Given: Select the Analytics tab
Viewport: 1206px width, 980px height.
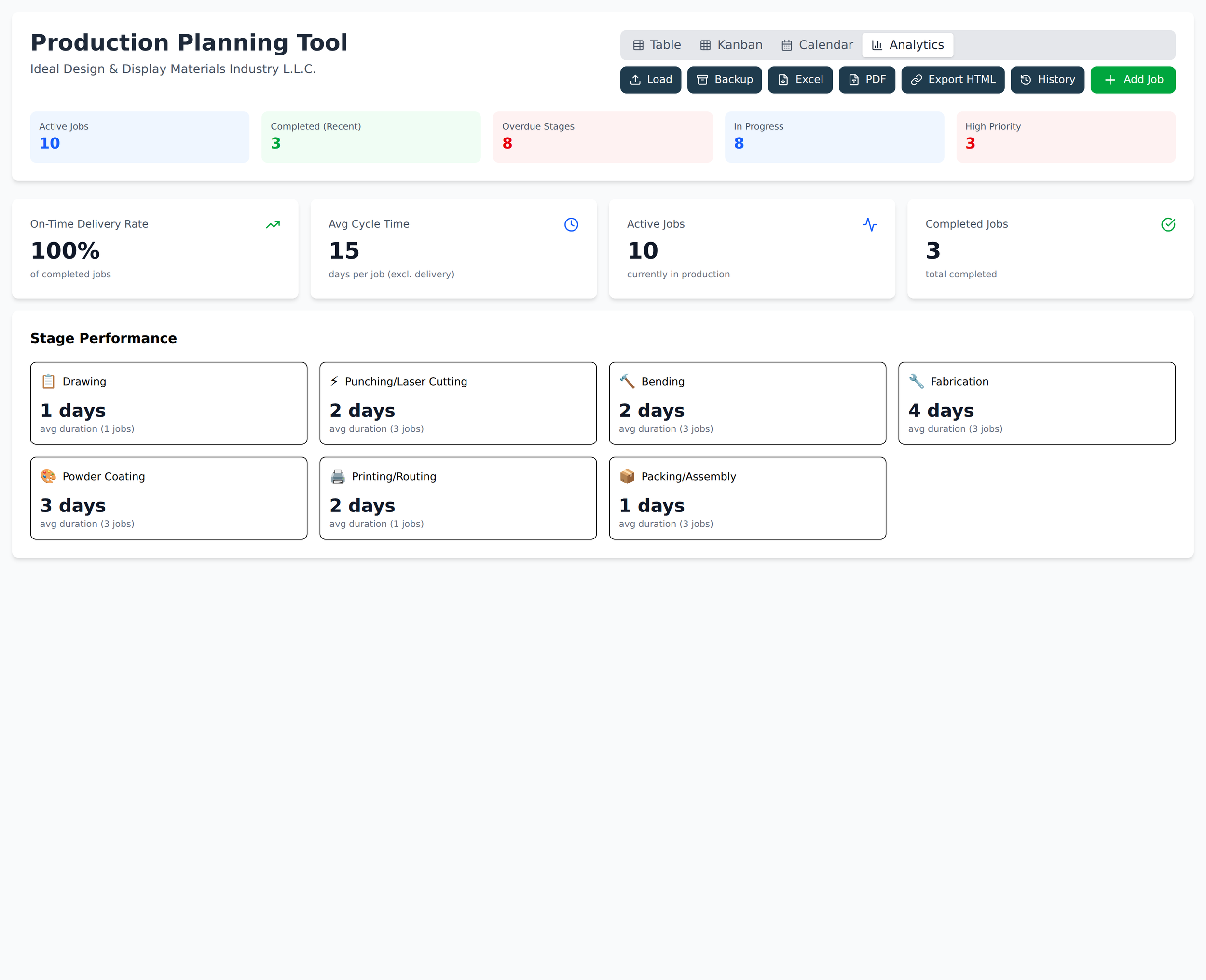Looking at the screenshot, I should 907,45.
